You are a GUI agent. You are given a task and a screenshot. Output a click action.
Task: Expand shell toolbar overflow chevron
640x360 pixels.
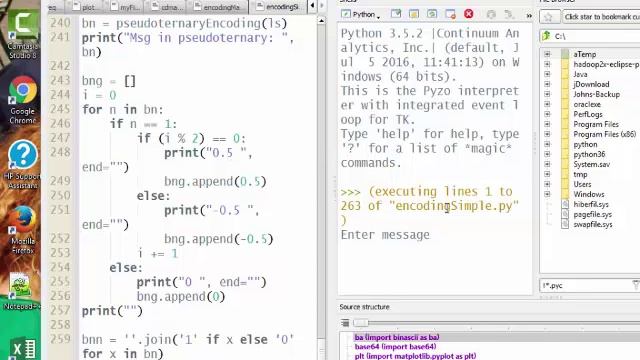point(529,16)
